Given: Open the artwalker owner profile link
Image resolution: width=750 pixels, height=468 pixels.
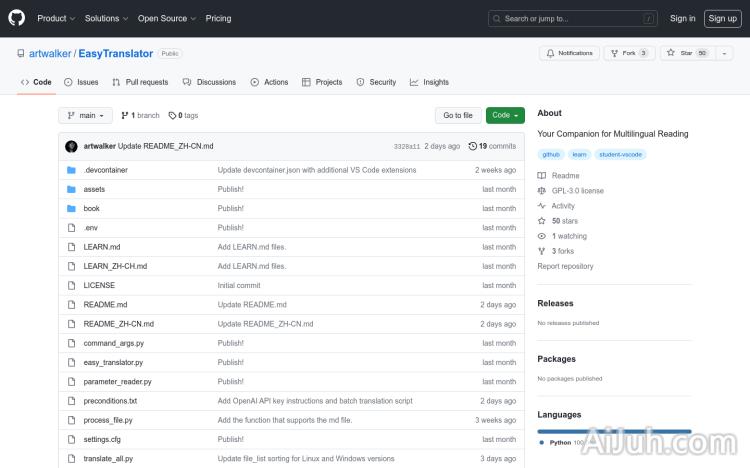Looking at the screenshot, I should 50,54.
